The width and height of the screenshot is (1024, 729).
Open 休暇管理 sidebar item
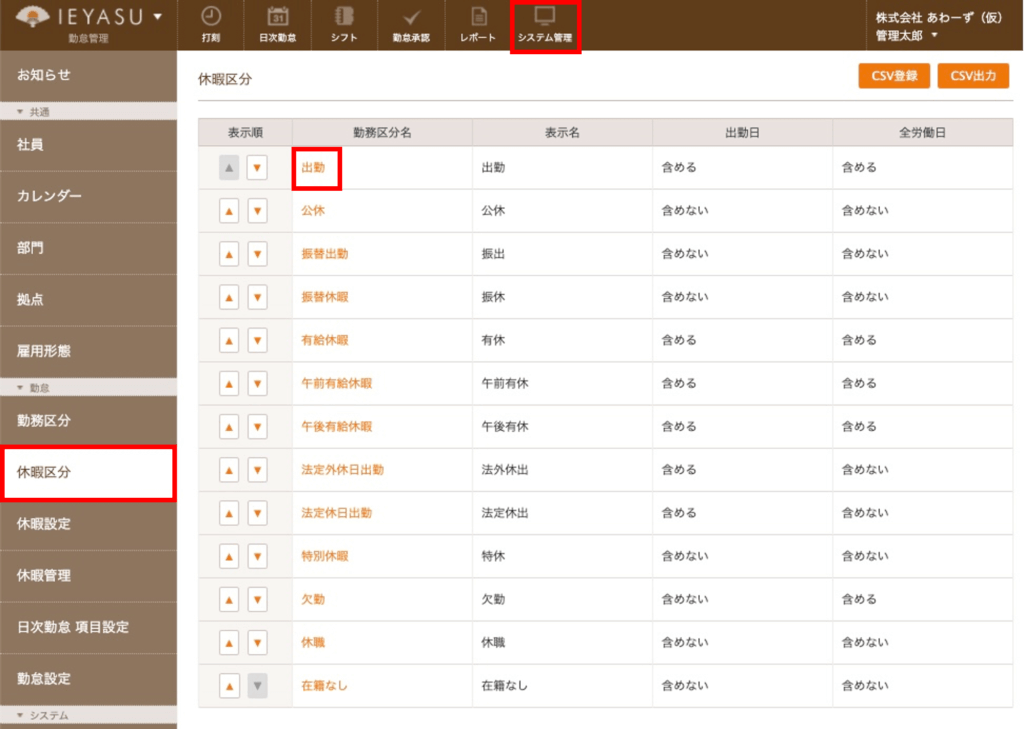pyautogui.click(x=88, y=575)
